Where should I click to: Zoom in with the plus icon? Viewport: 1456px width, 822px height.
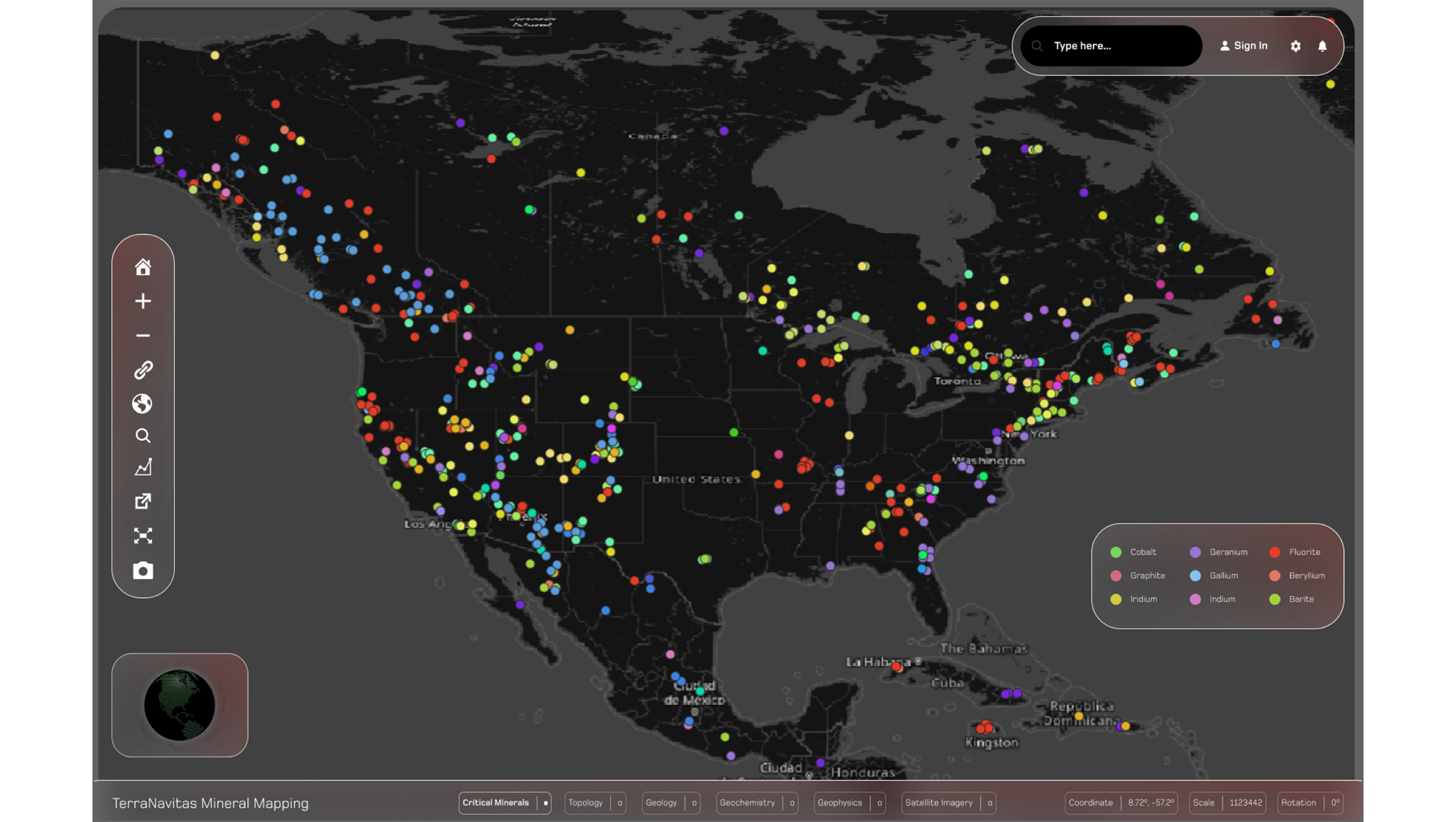[x=143, y=301]
